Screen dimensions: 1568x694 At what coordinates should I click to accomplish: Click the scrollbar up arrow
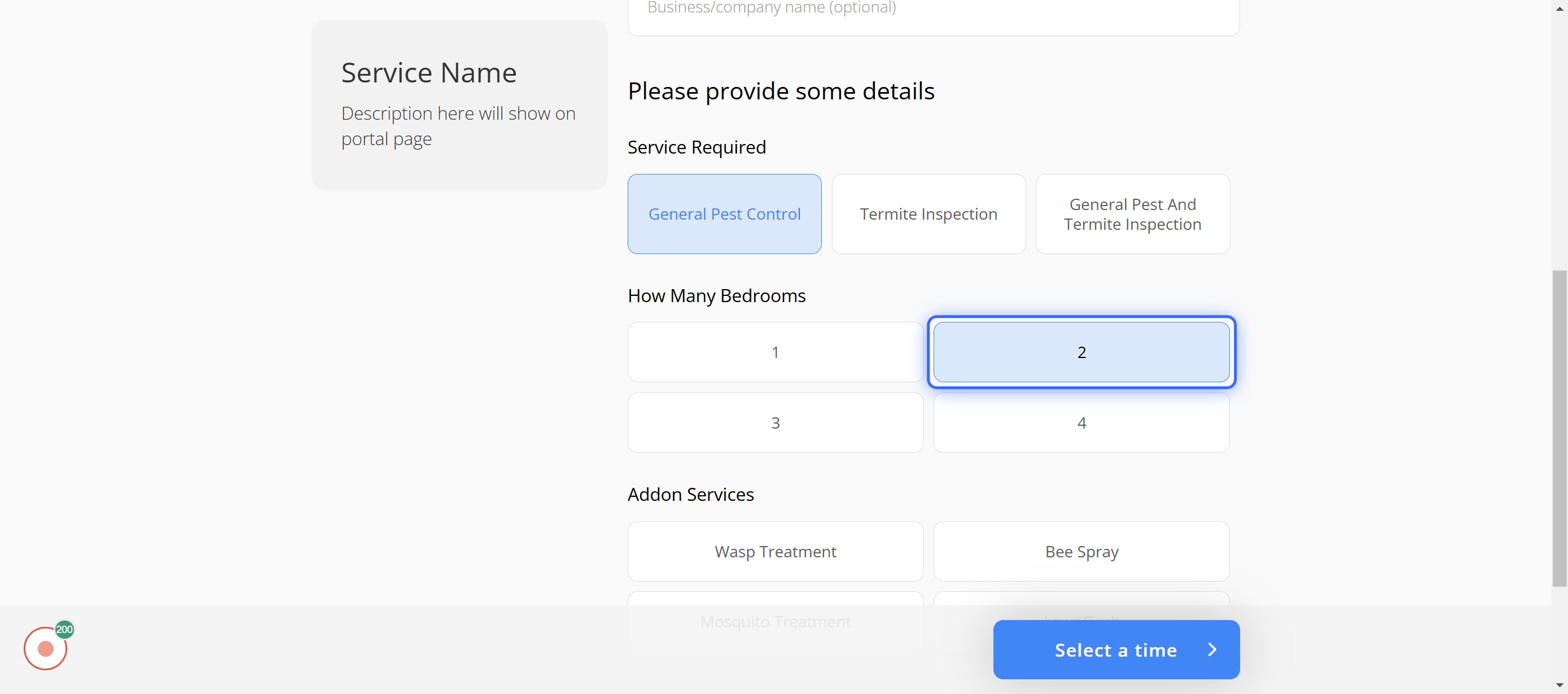[x=1560, y=8]
